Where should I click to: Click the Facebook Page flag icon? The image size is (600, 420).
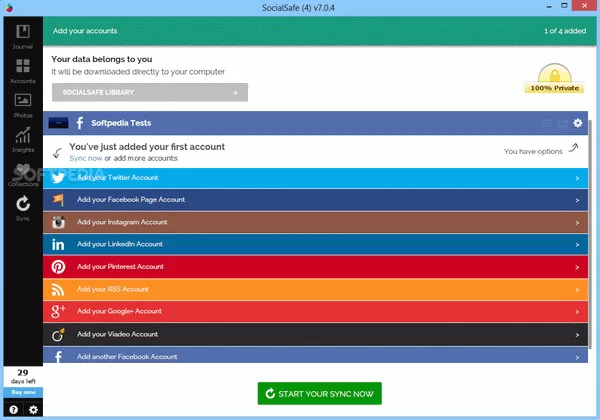tap(58, 200)
